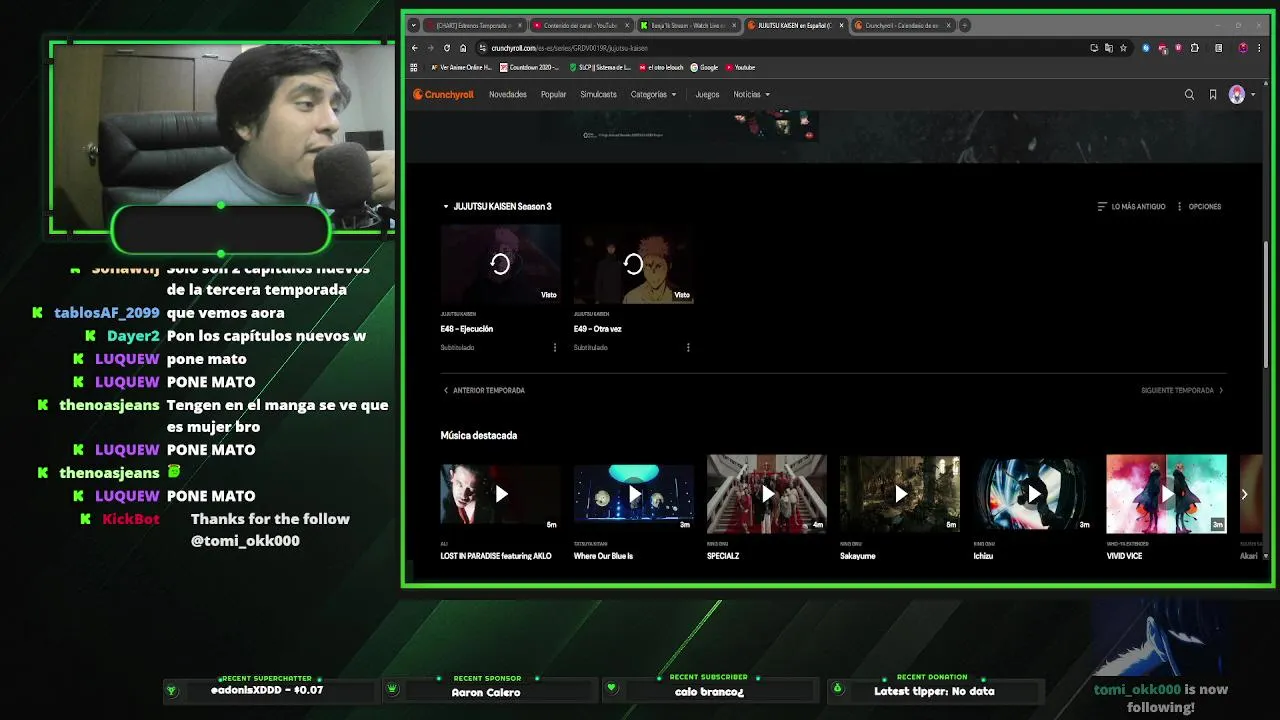Open Juegos in Crunchyroll navigation
This screenshot has height=720, width=1280.
(707, 94)
